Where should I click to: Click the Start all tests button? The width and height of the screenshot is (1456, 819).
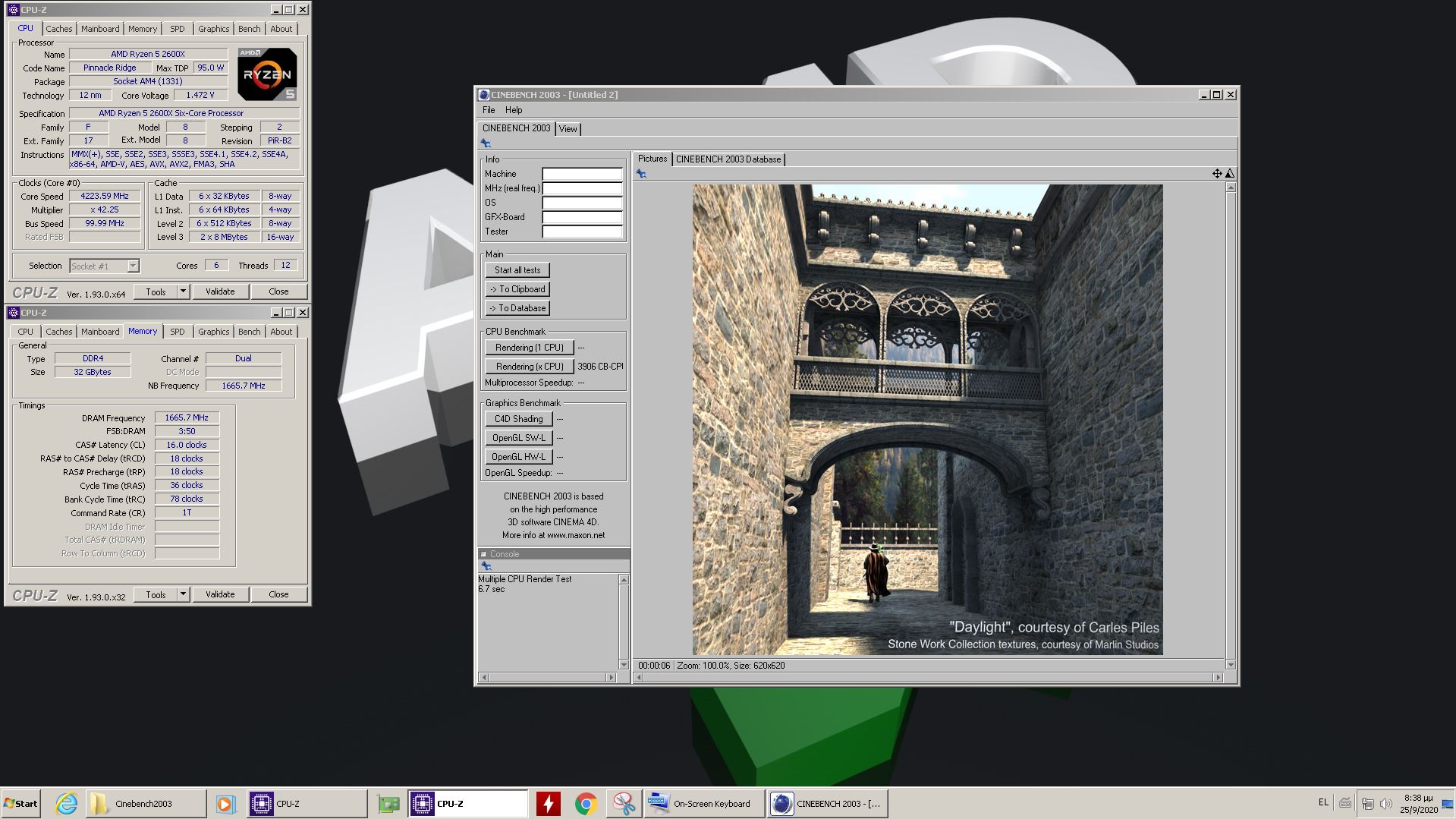(x=517, y=270)
